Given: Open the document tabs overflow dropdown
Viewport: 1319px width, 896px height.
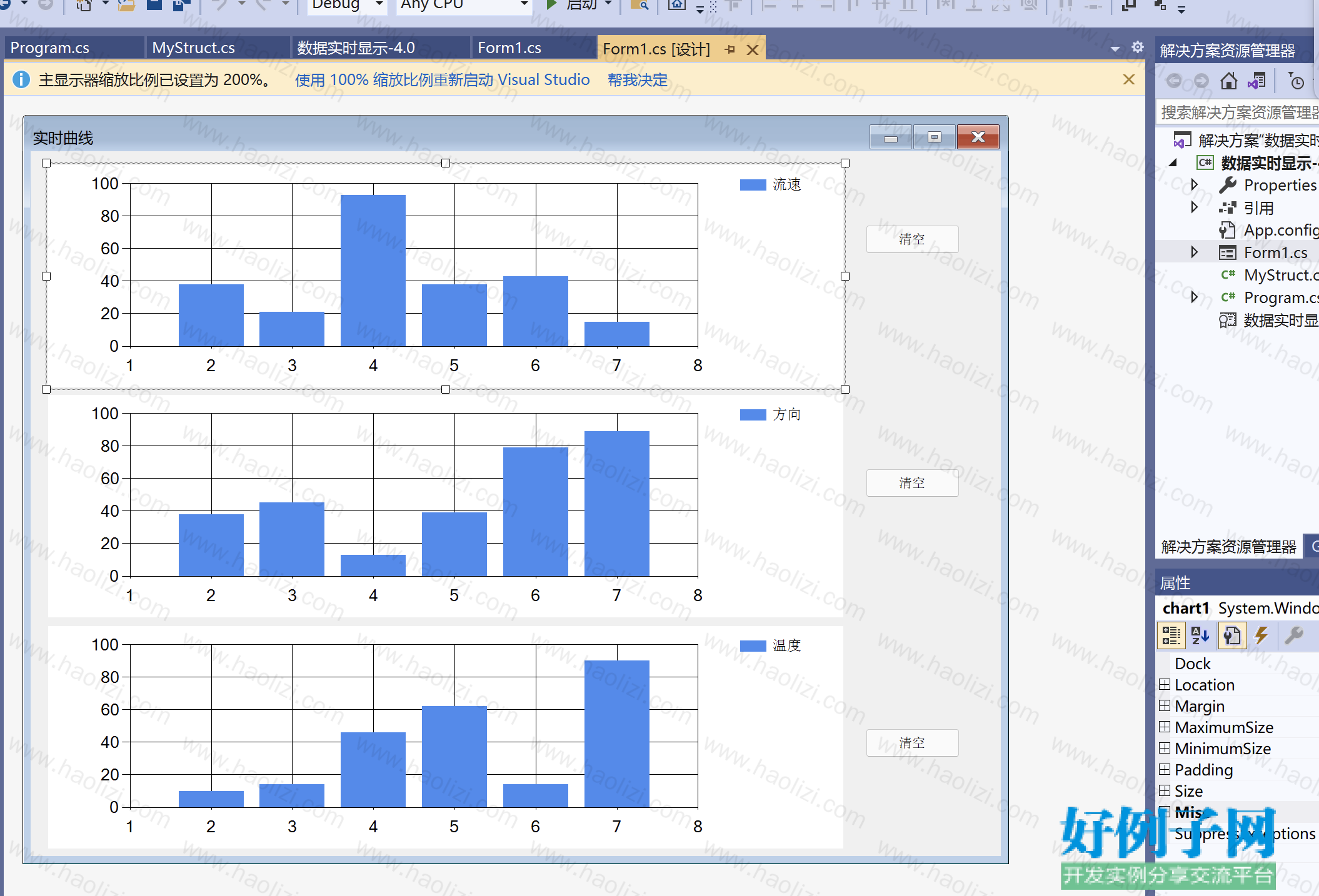Looking at the screenshot, I should pos(1115,49).
